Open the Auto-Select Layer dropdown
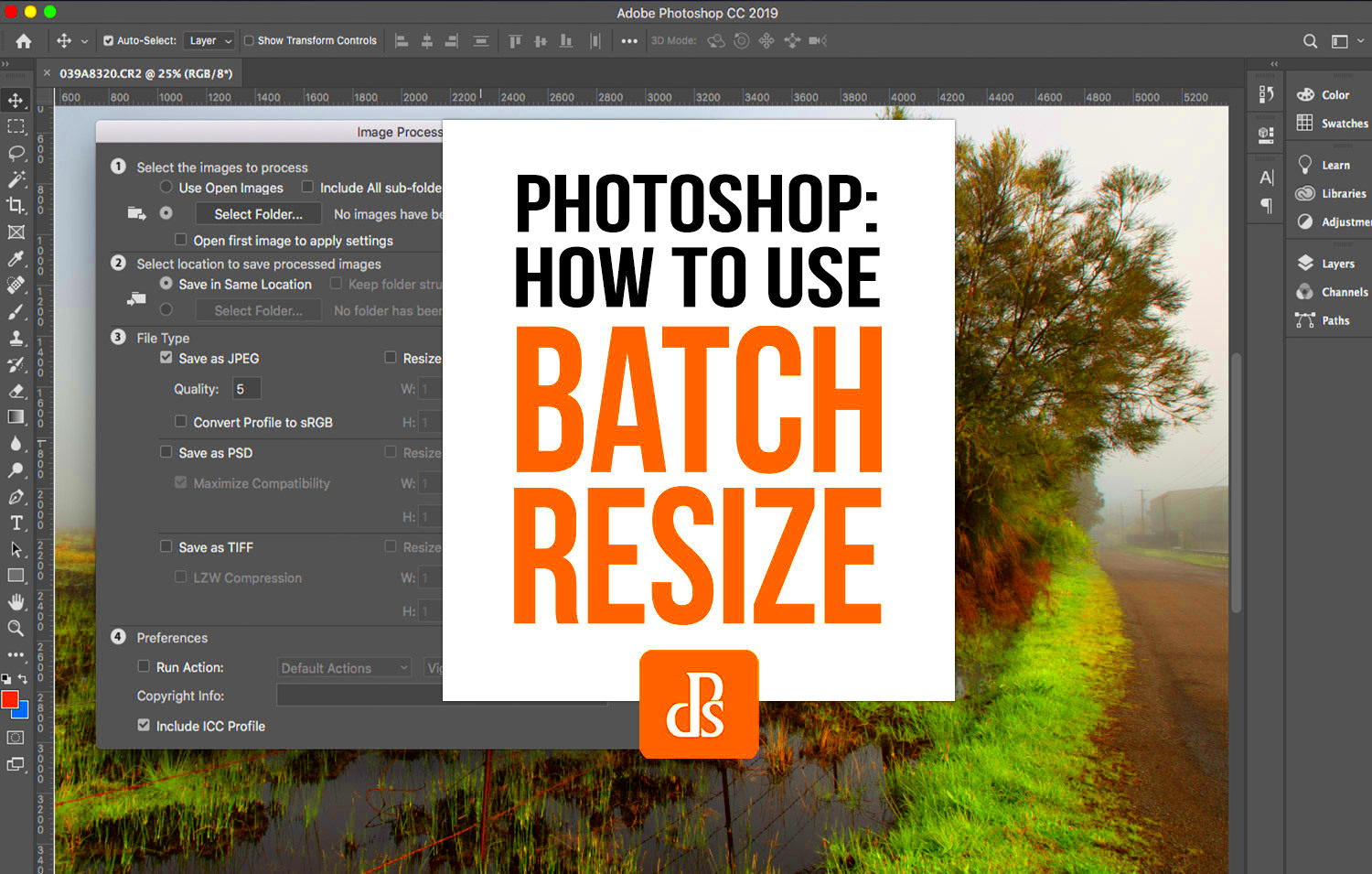Viewport: 1372px width, 874px height. coord(209,41)
